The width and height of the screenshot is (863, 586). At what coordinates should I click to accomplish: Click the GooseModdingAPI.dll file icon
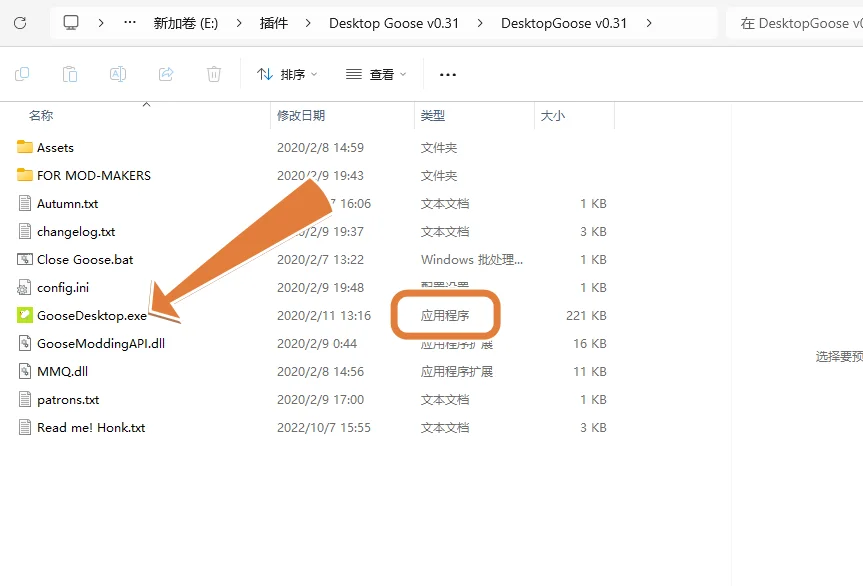tap(25, 343)
